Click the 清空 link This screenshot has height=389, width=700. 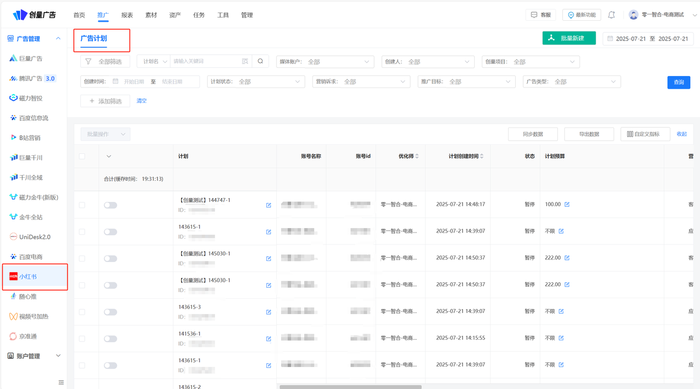(x=142, y=101)
